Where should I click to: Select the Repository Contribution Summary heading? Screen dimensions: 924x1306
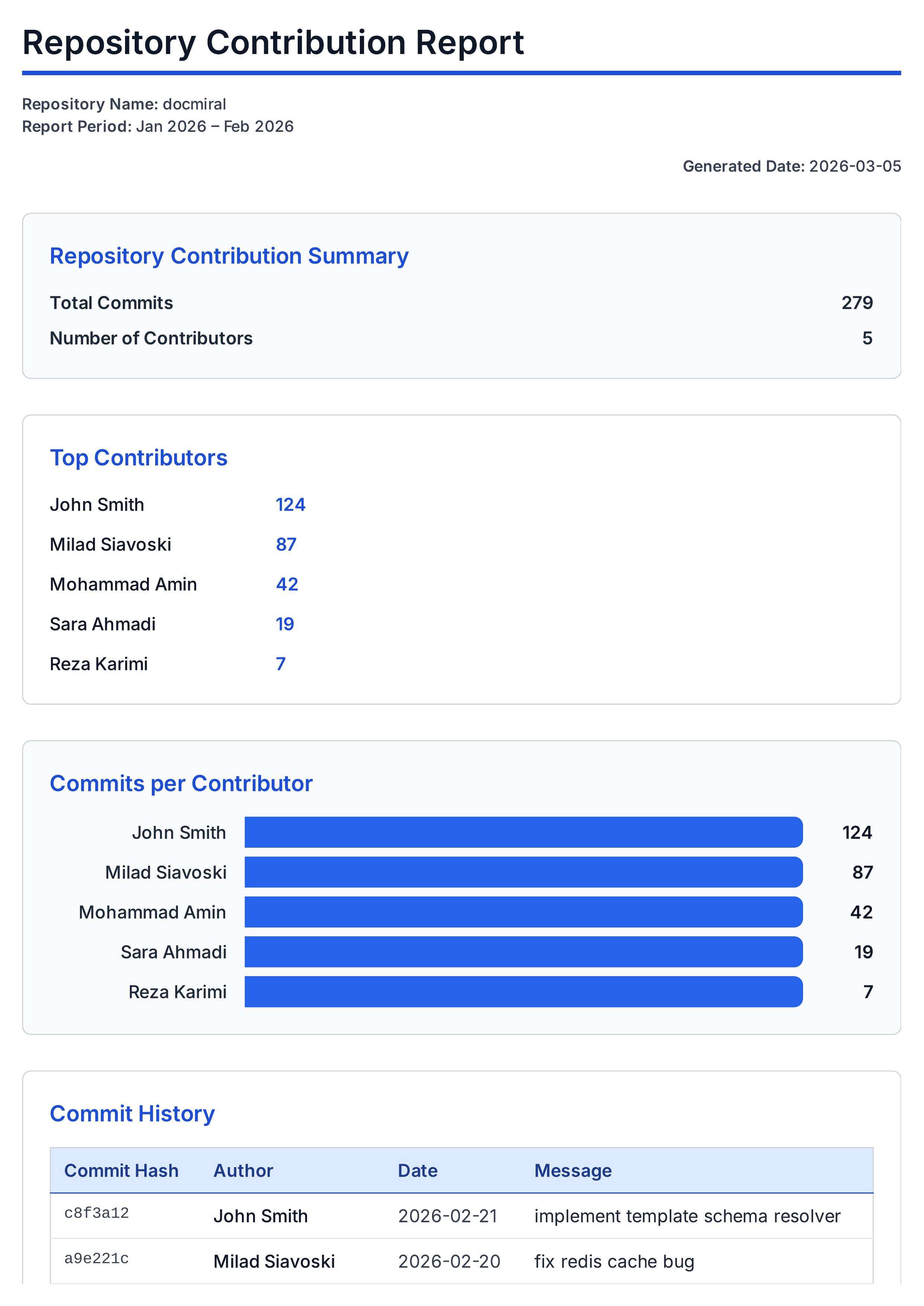229,256
